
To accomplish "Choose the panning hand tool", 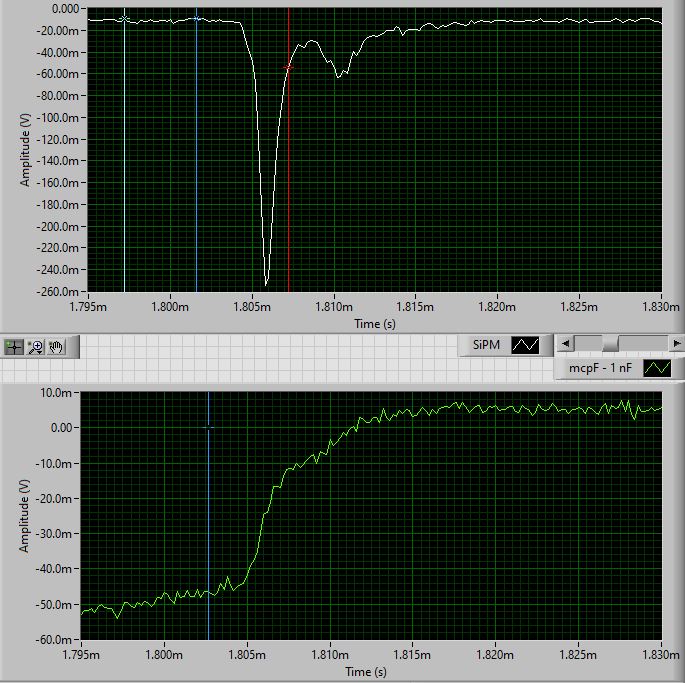I will [x=56, y=347].
